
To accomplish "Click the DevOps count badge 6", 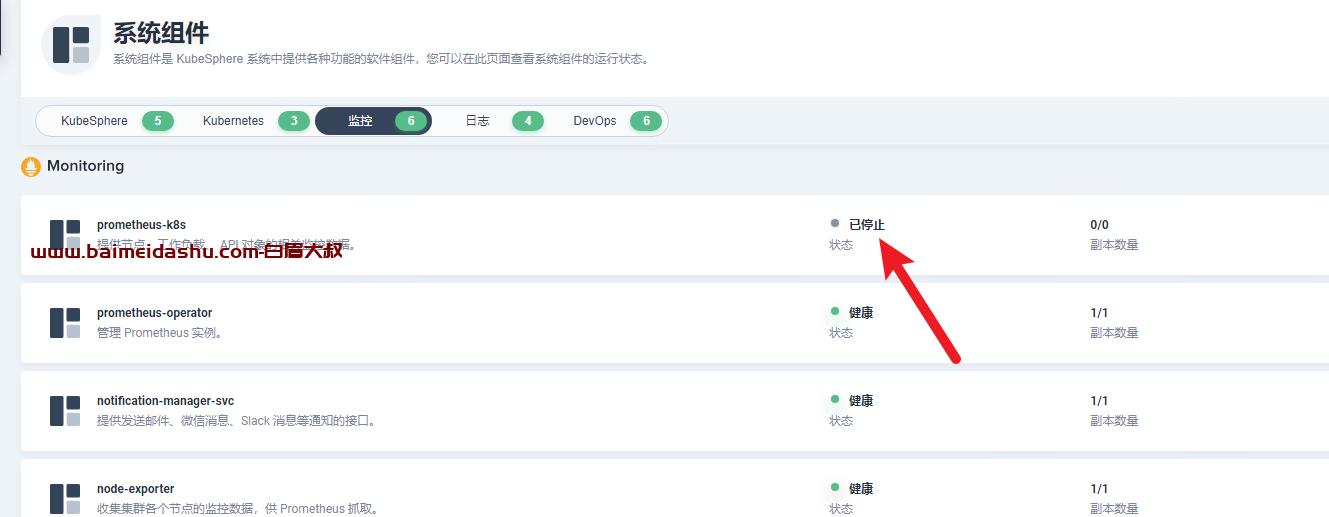I will [646, 121].
